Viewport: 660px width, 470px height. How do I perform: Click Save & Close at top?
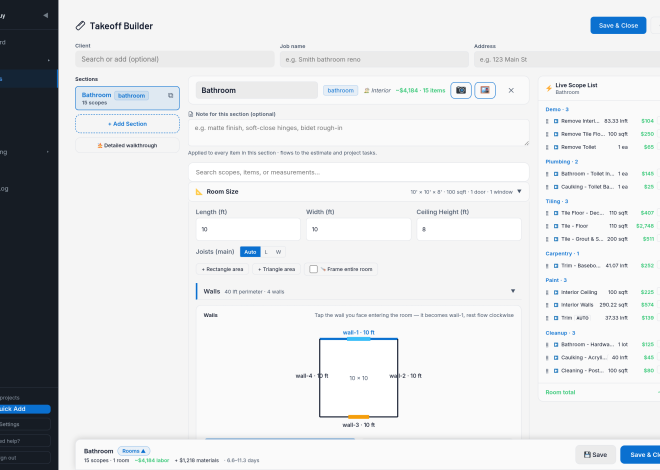coord(618,26)
